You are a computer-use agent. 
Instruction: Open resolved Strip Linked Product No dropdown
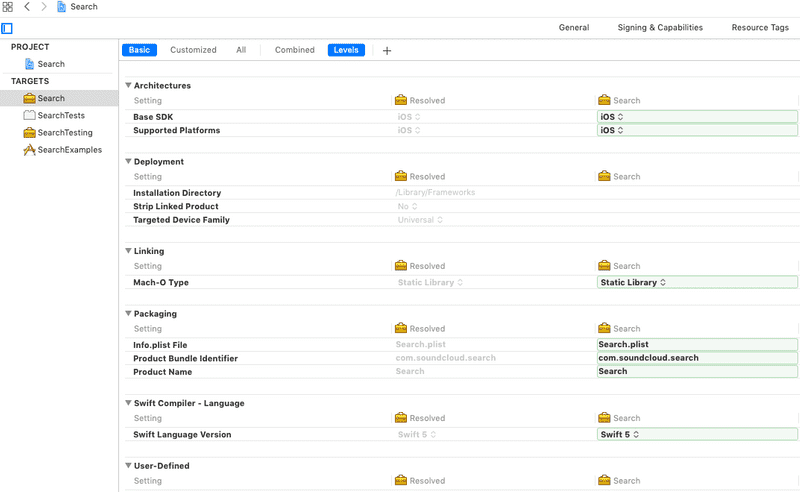[408, 206]
